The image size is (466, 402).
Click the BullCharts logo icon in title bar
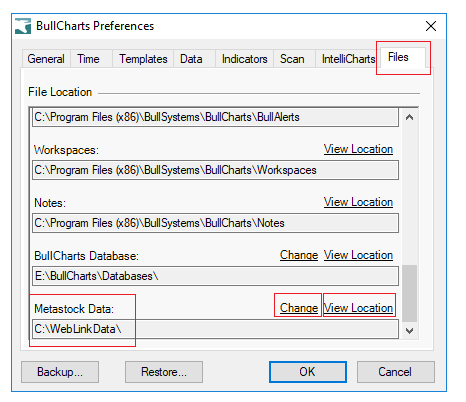23,26
